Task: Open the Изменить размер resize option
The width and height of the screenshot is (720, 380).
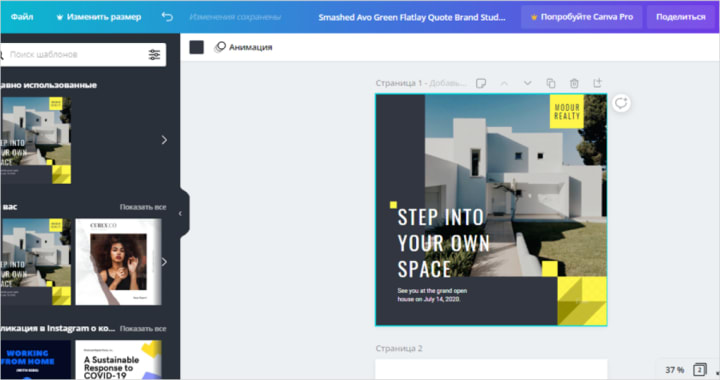Action: [98, 17]
